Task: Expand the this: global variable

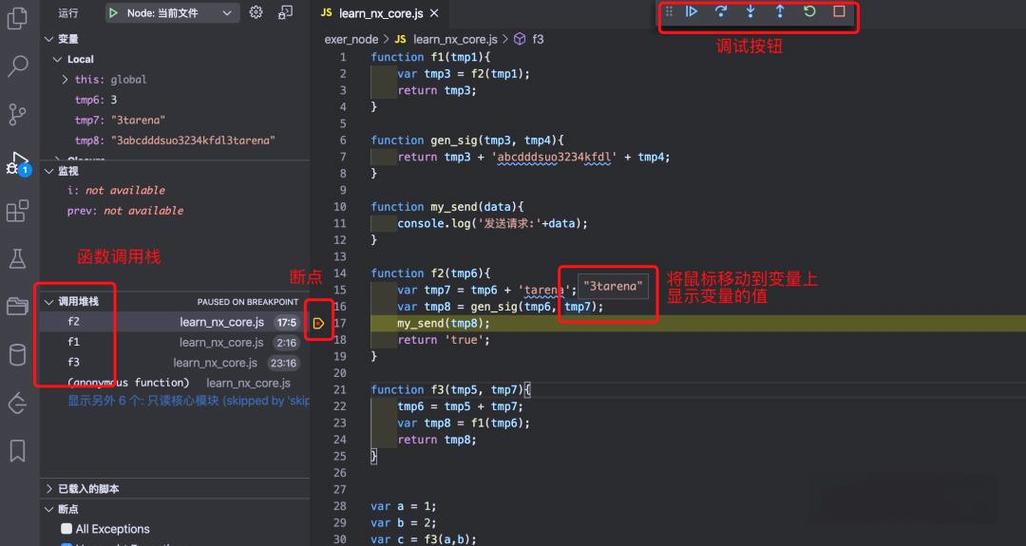Action: 65,79
